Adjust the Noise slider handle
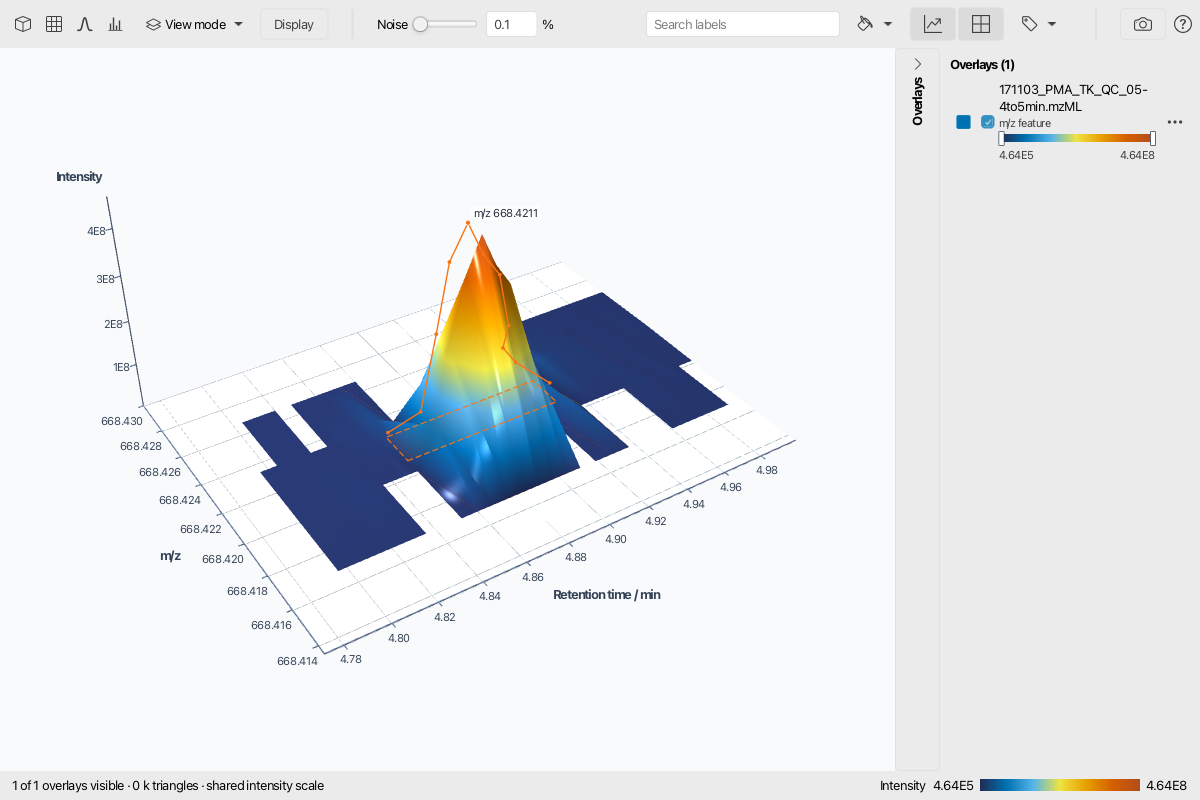The height and width of the screenshot is (800, 1200). [x=420, y=24]
